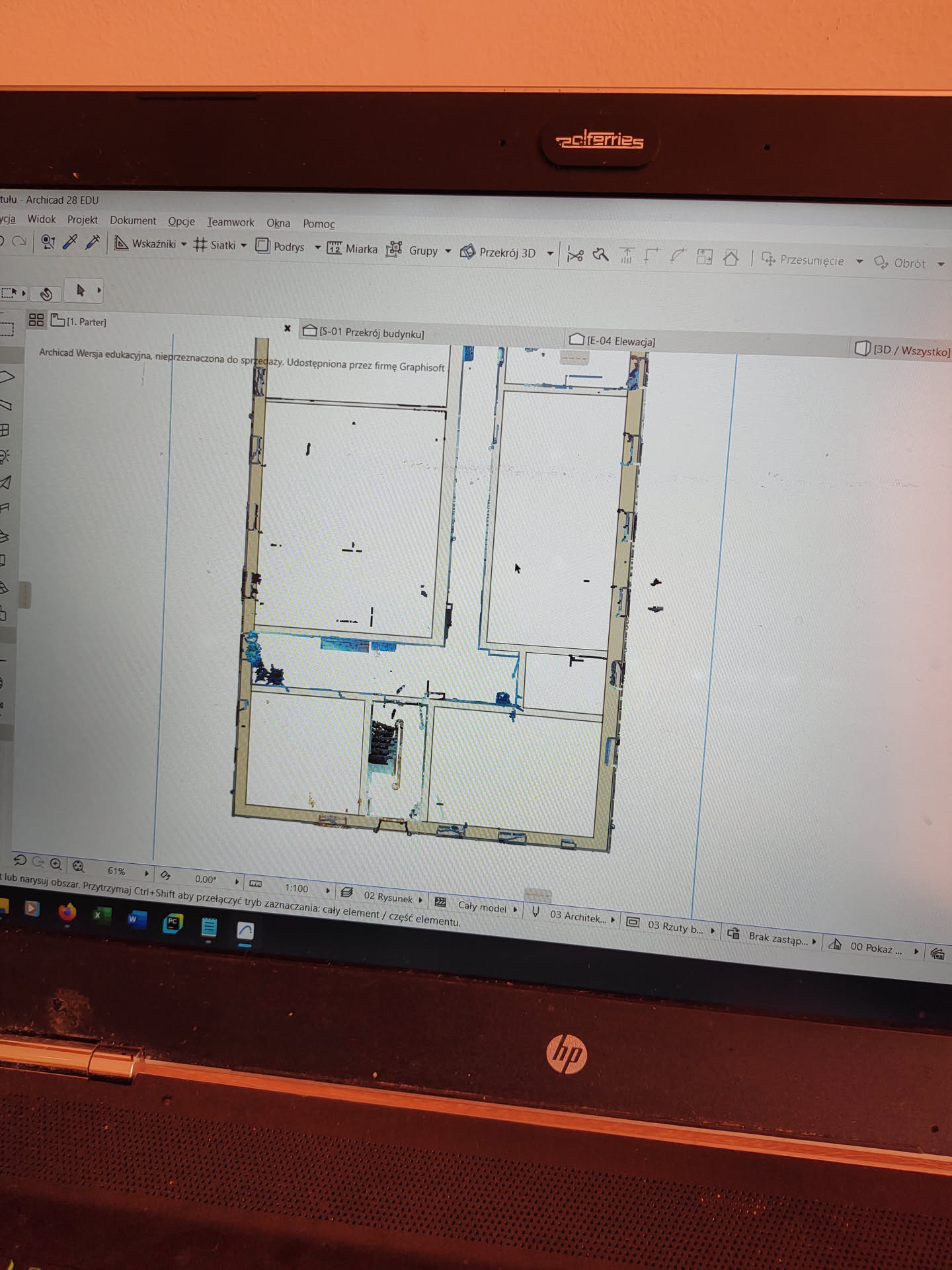Click the Cały model structure display button
Viewport: 952px width, 1270px height.
pos(481,907)
